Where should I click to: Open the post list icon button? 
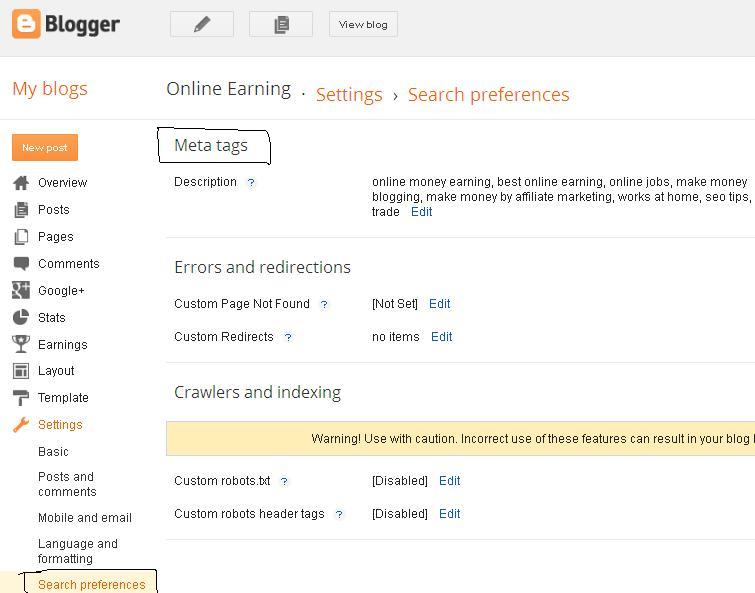point(281,24)
